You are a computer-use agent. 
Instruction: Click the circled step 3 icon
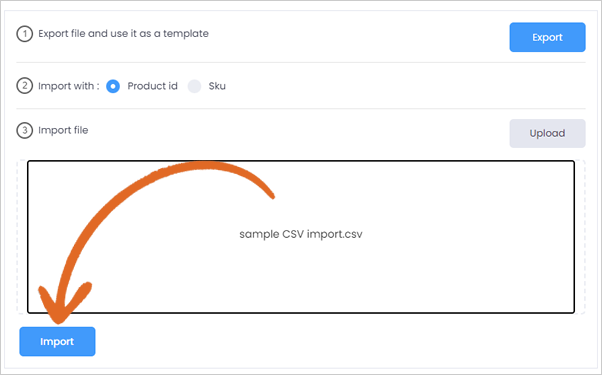pyautogui.click(x=24, y=131)
